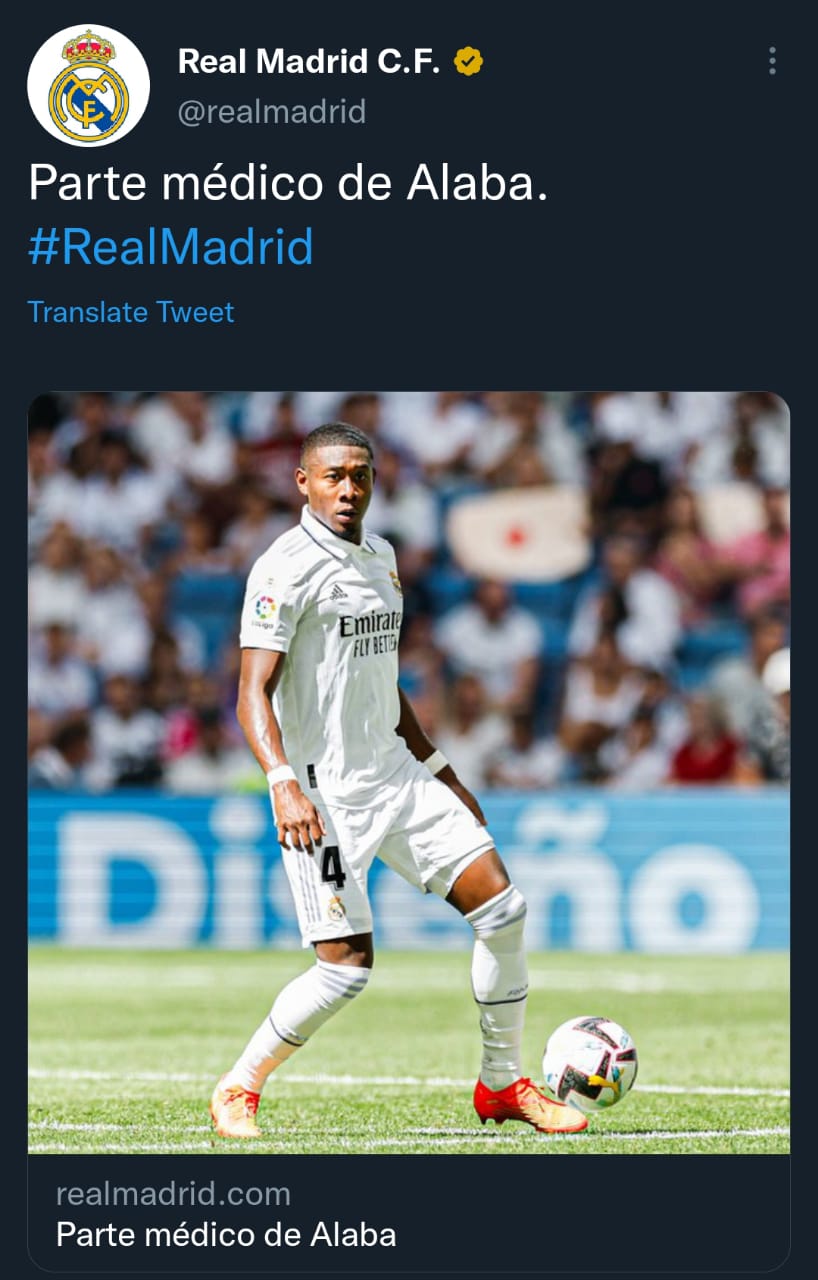The height and width of the screenshot is (1280, 818).
Task: Select the tweet text Parte médico de Alaba.
Action: tap(288, 182)
